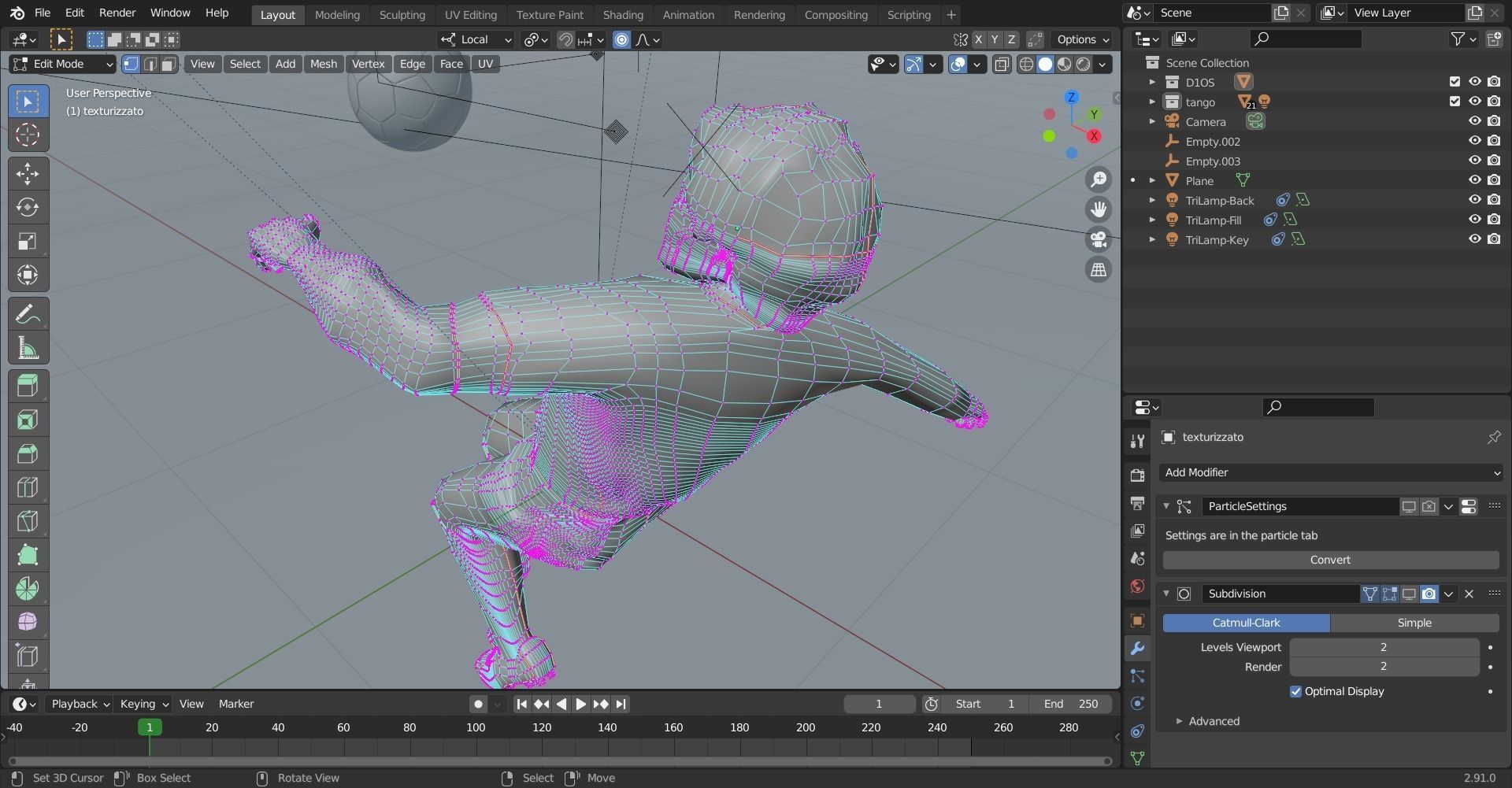
Task: Open the Mesh menu in viewport header
Action: 323,65
